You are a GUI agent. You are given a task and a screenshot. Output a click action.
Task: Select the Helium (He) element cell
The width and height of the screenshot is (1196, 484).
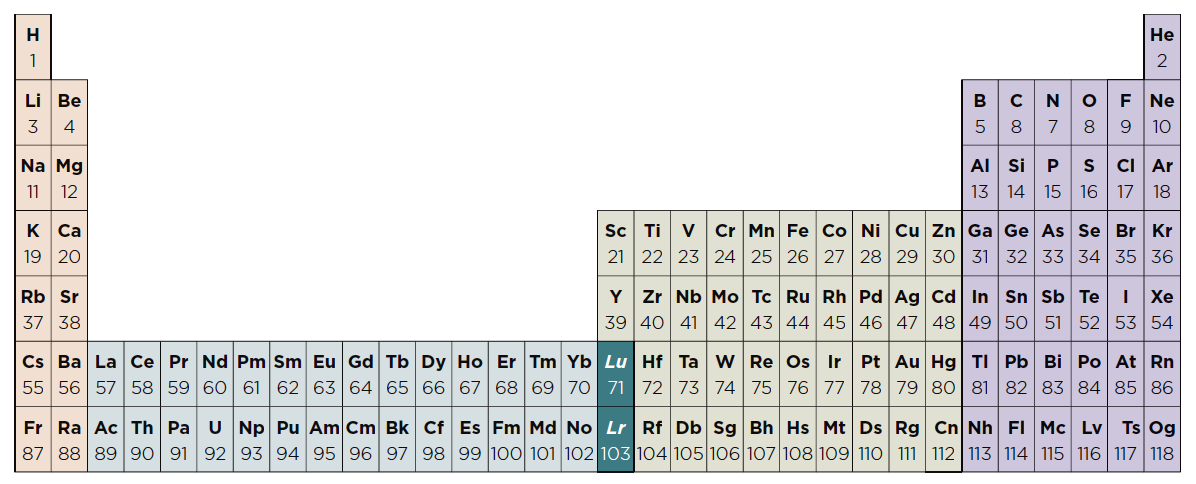coord(1162,47)
